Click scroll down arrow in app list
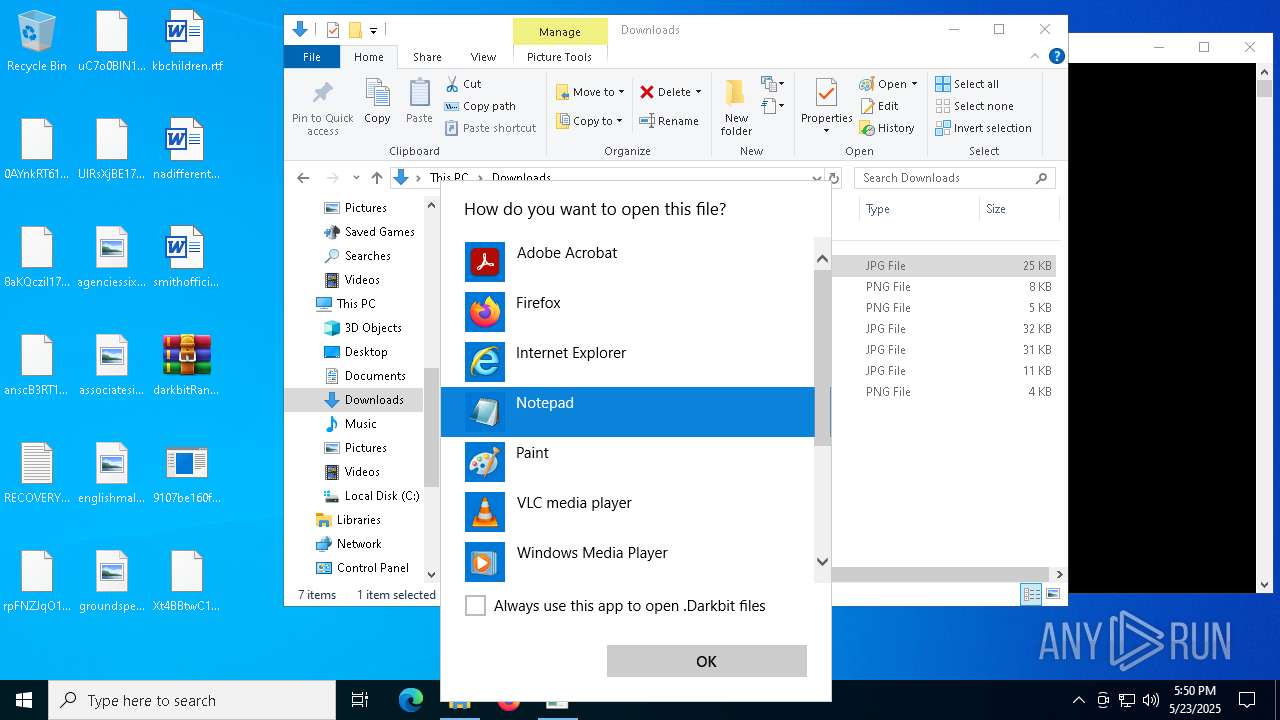This screenshot has width=1280, height=720. pos(822,562)
